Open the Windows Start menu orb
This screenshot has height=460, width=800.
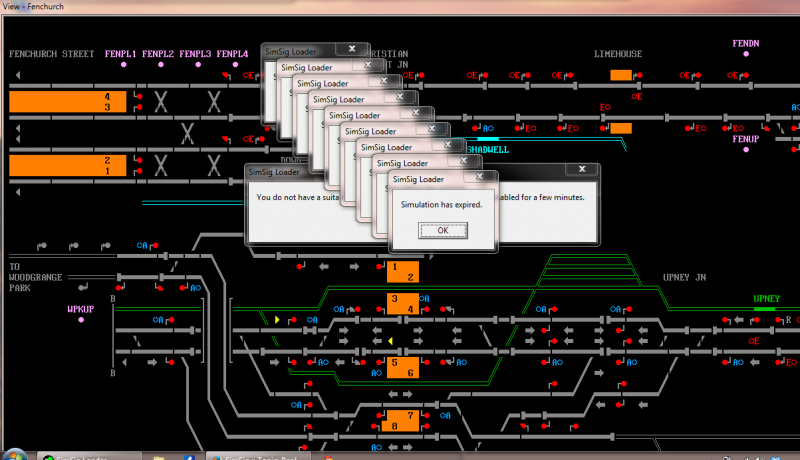(x=14, y=455)
